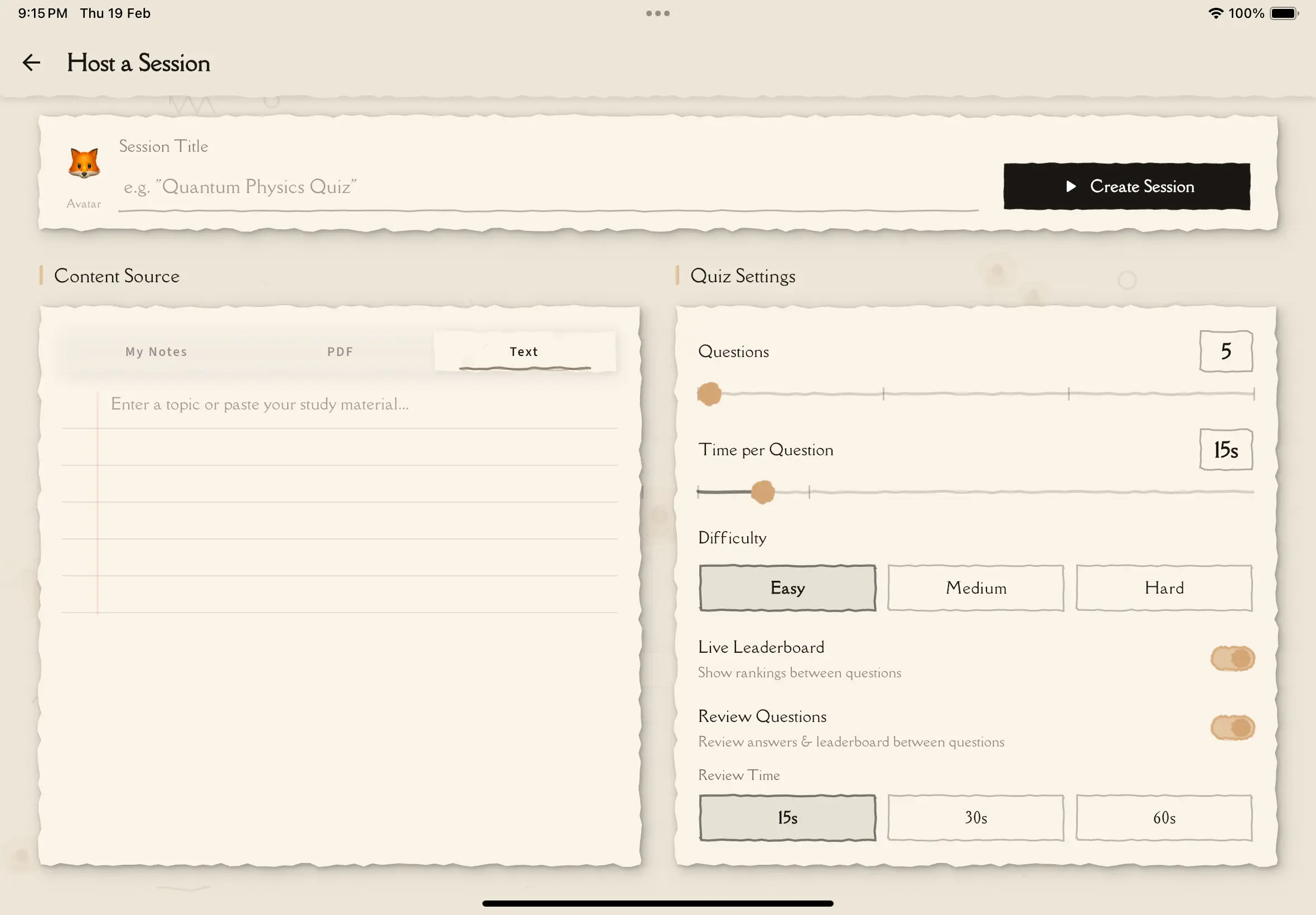Set review time to 30s
Image resolution: width=1316 pixels, height=915 pixels.
coord(976,817)
